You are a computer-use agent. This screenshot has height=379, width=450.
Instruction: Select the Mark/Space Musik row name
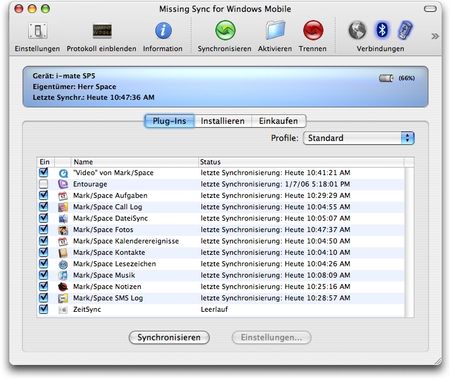tap(104, 275)
